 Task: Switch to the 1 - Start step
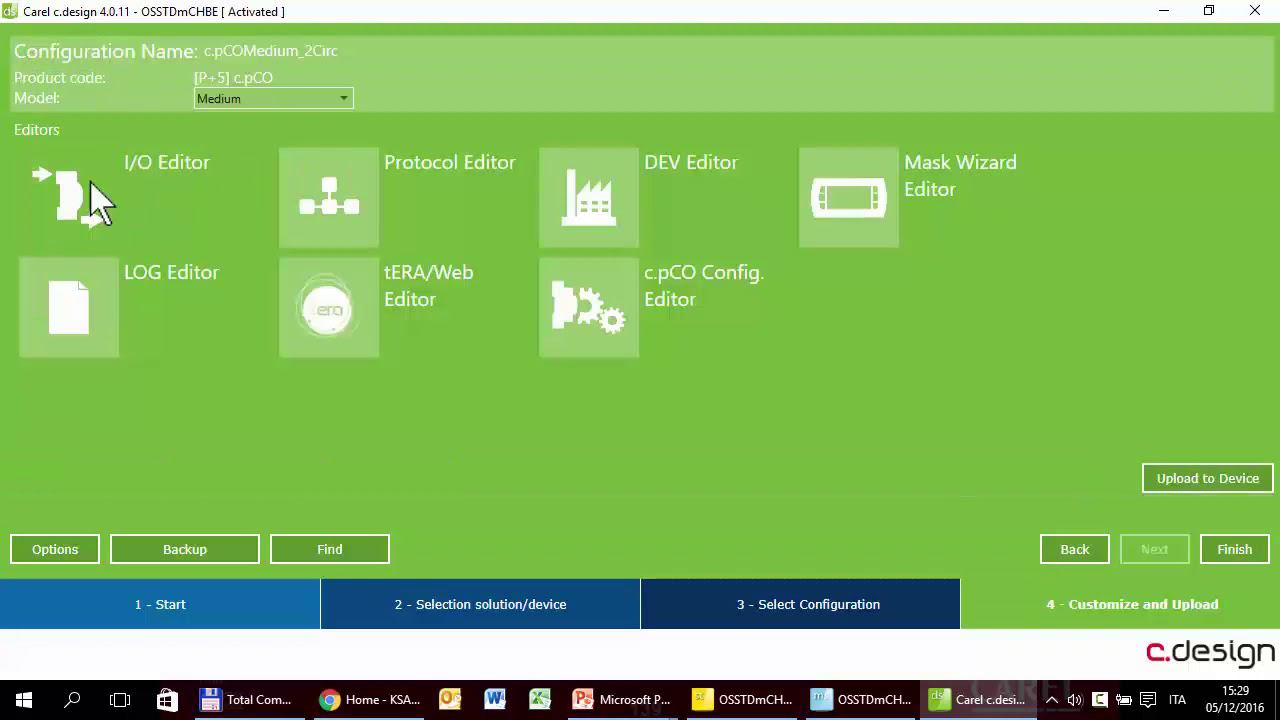coord(160,604)
